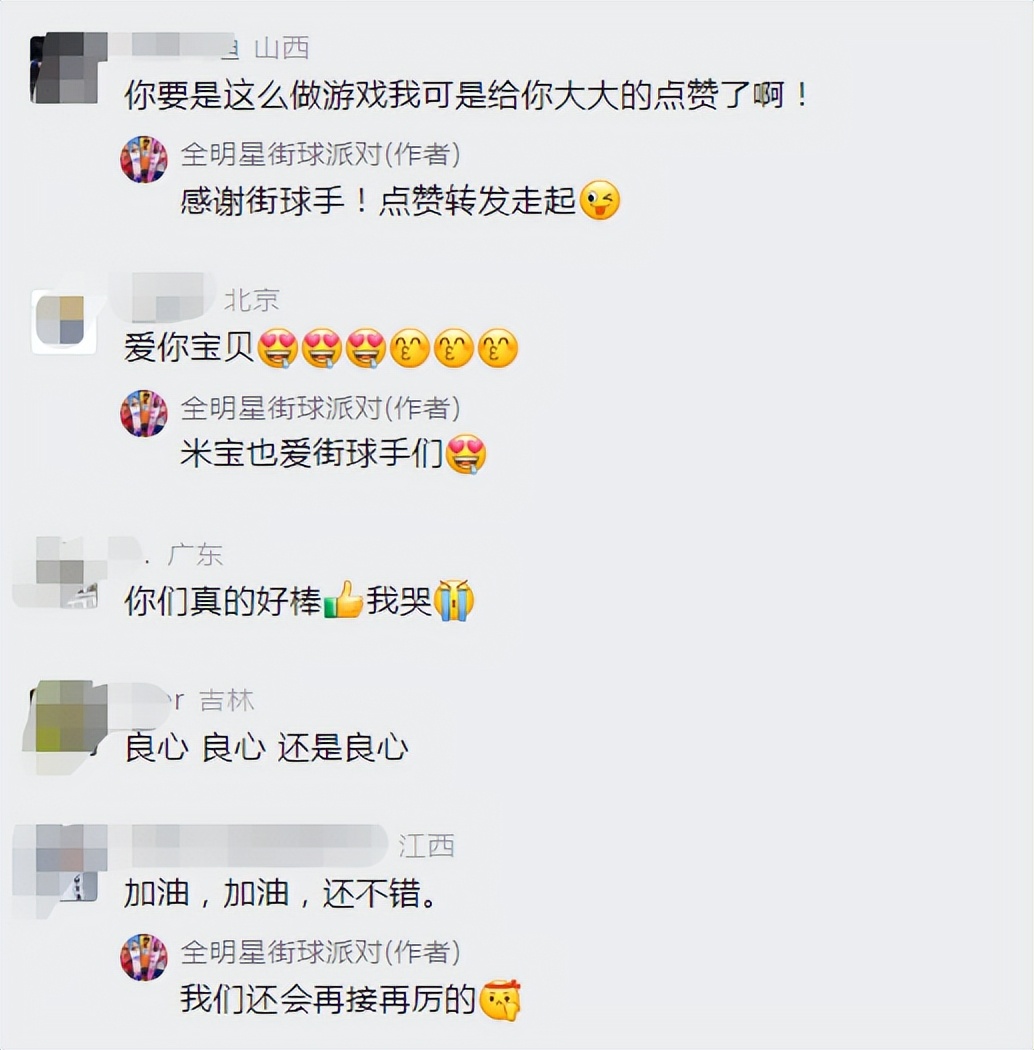Click the headband emoji after 我们还会再接再厉的
The image size is (1034, 1050).
500,999
